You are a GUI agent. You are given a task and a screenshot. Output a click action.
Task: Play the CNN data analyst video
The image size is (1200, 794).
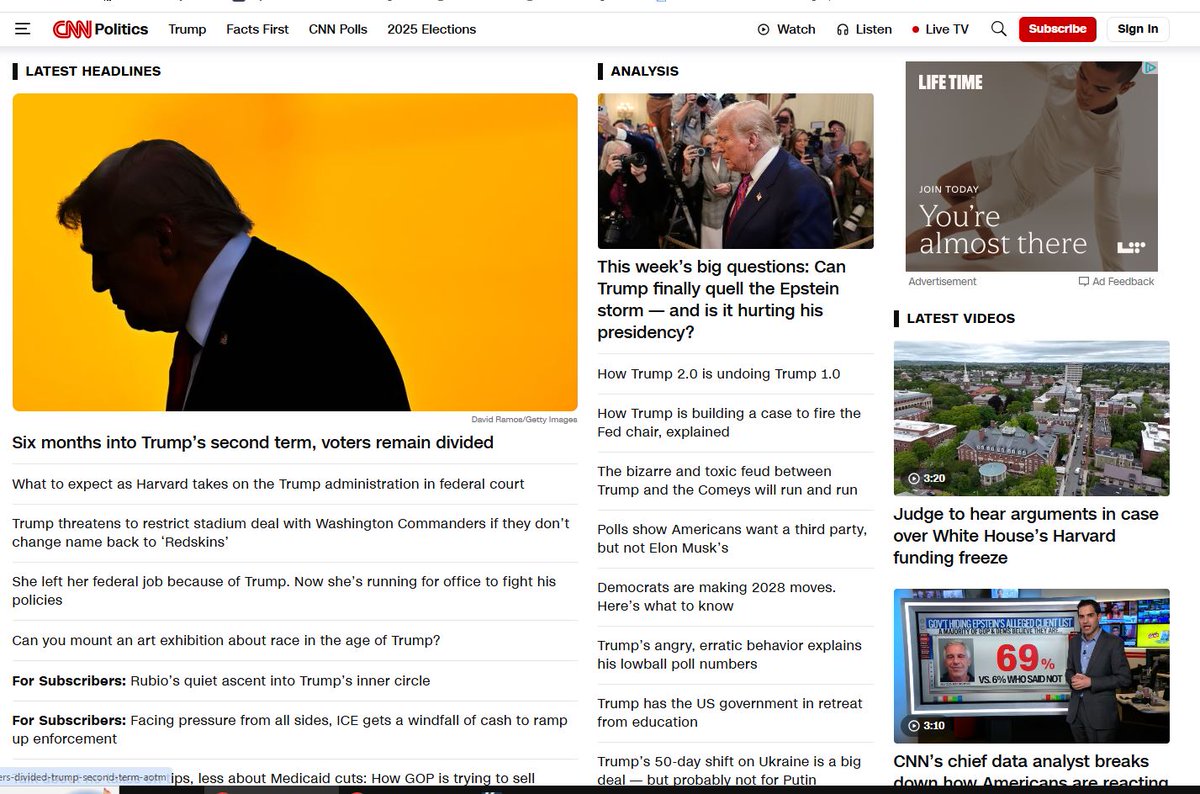pyautogui.click(x=1031, y=665)
